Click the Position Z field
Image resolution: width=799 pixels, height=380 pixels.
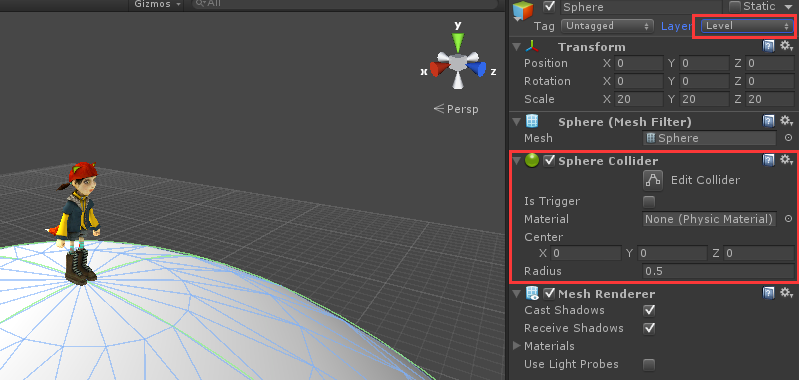tap(770, 63)
